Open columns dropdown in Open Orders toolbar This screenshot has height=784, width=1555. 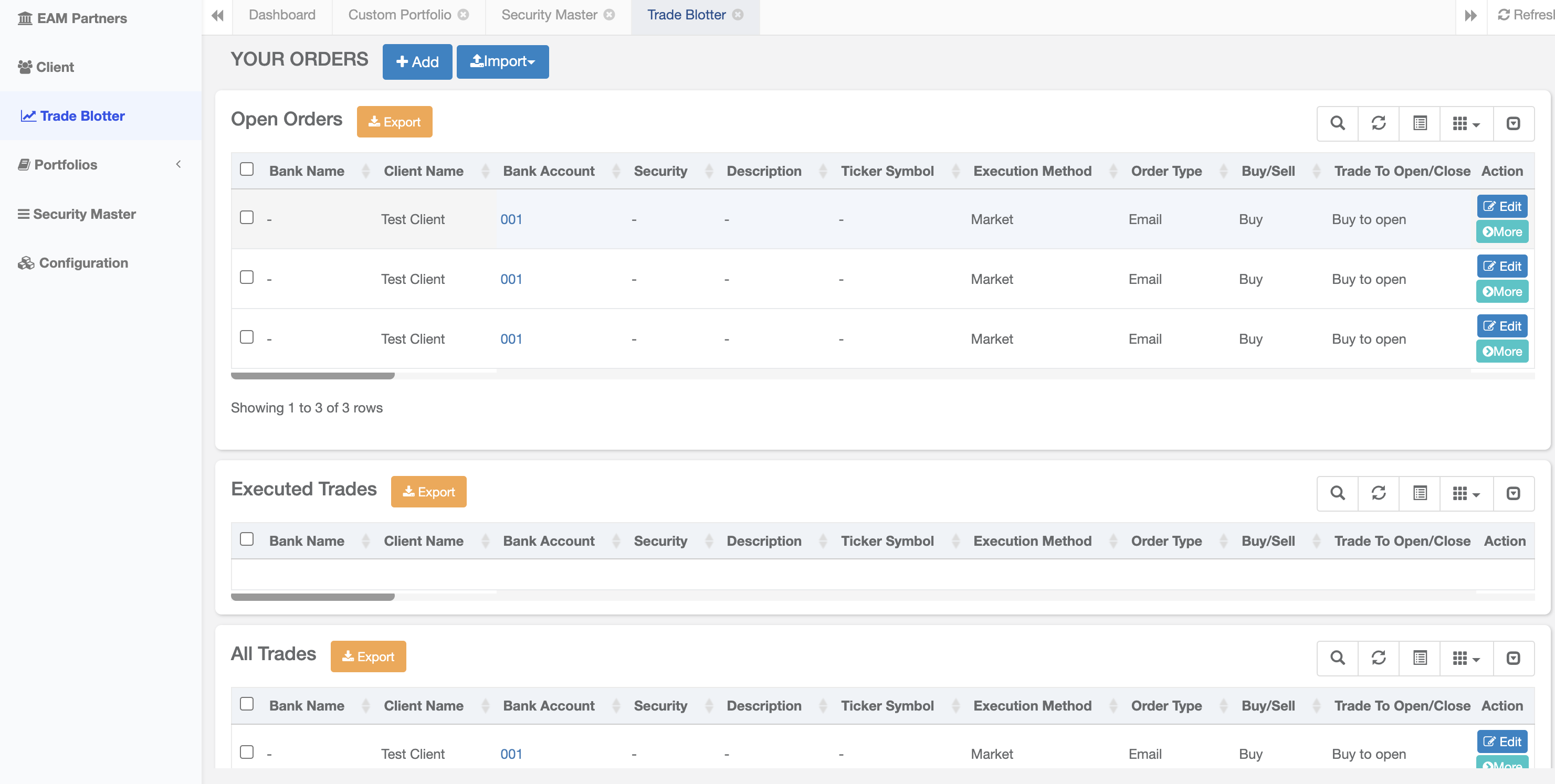pyautogui.click(x=1466, y=124)
